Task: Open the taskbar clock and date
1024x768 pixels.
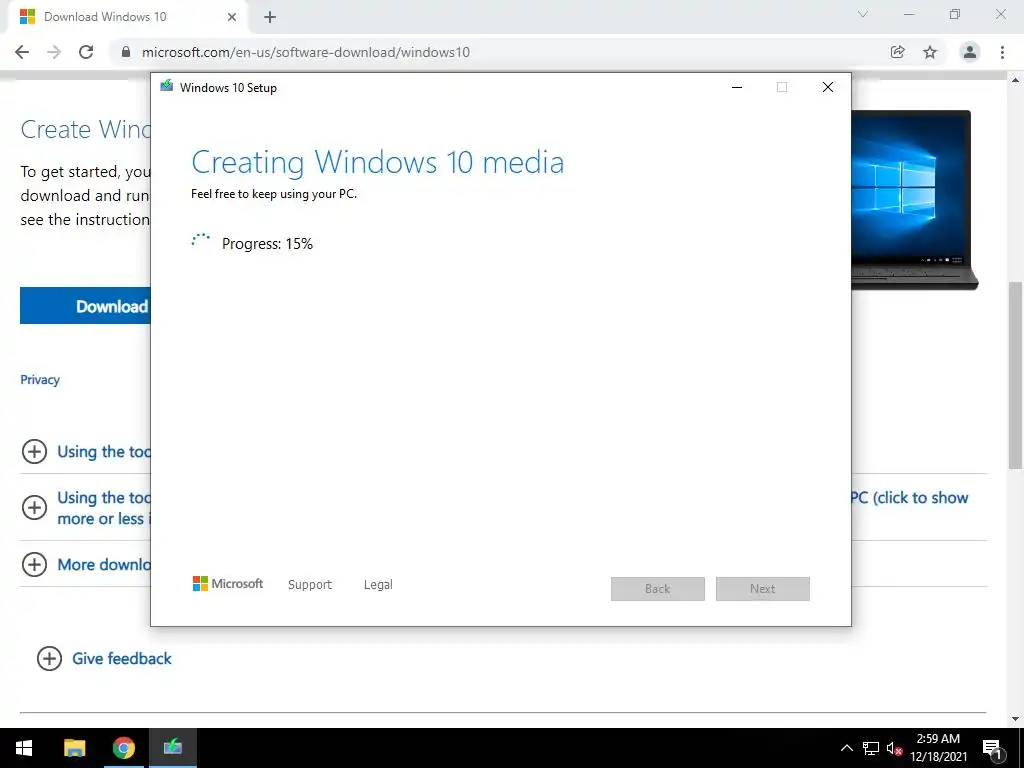Action: [938, 748]
